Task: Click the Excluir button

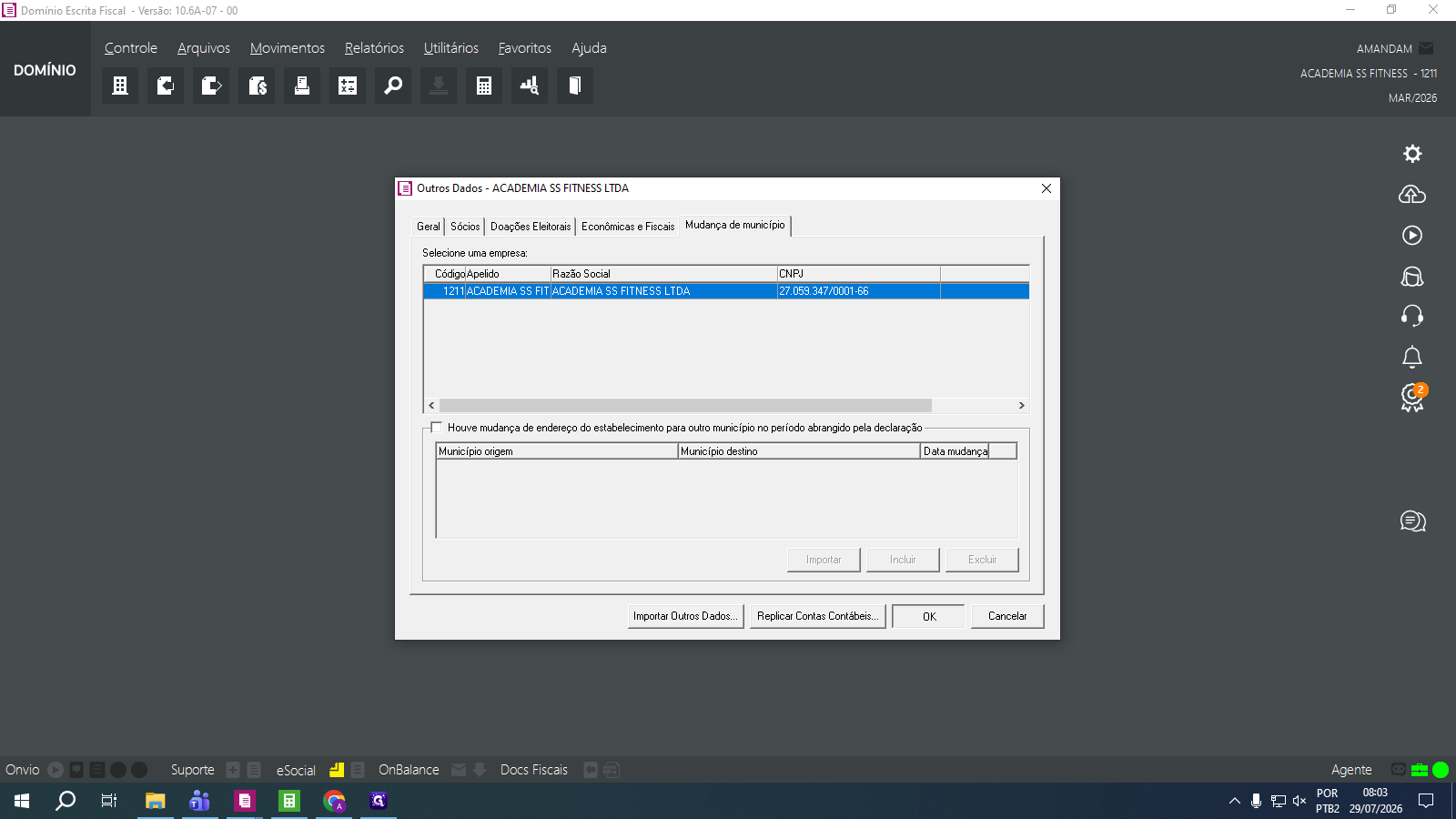Action: pos(982,560)
